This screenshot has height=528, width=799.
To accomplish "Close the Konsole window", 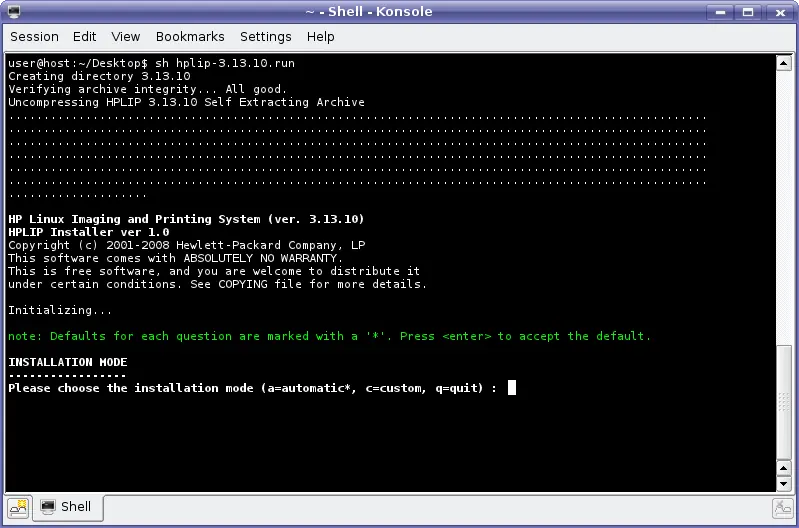I will point(780,12).
